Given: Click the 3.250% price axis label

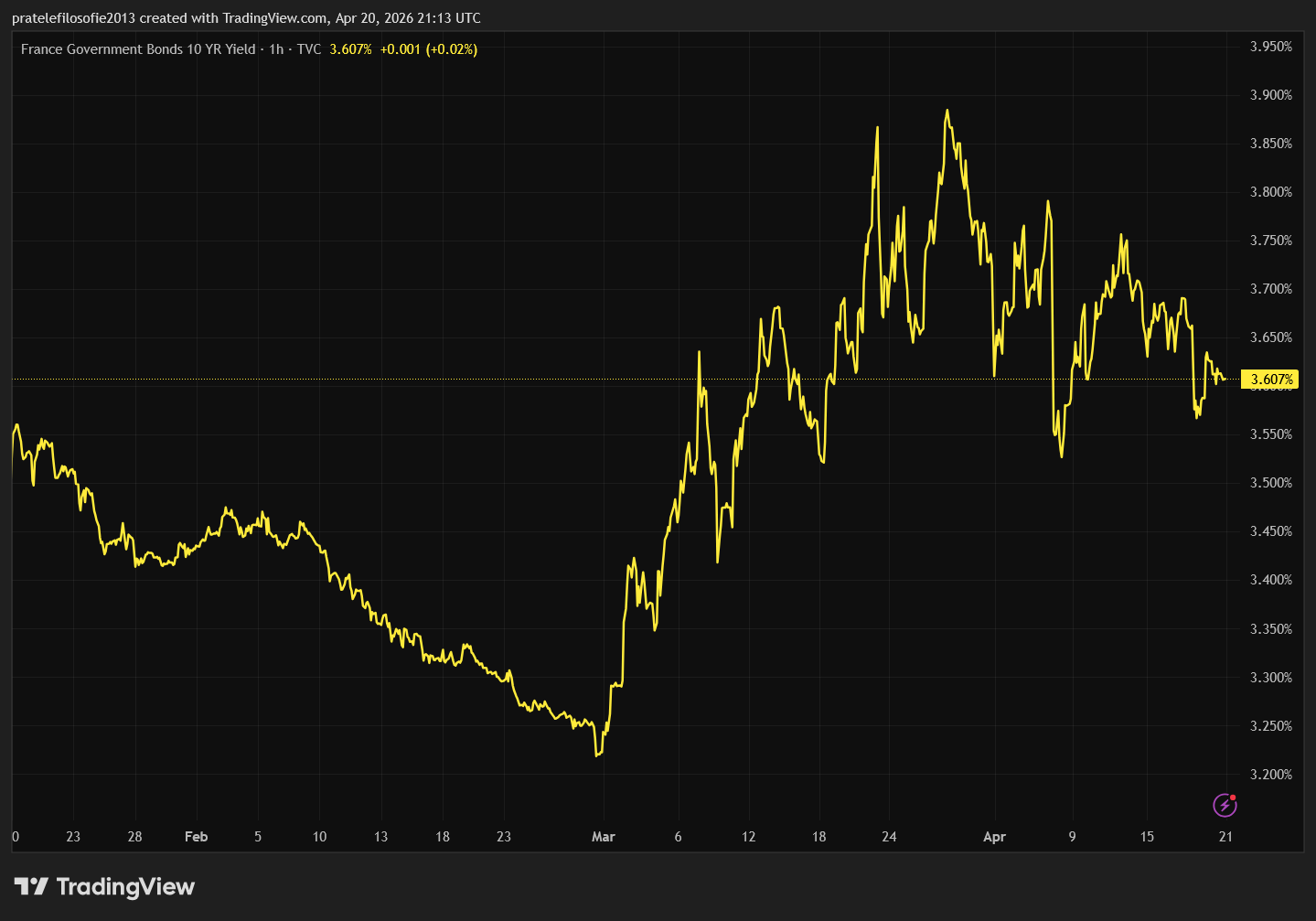Looking at the screenshot, I should [x=1271, y=726].
